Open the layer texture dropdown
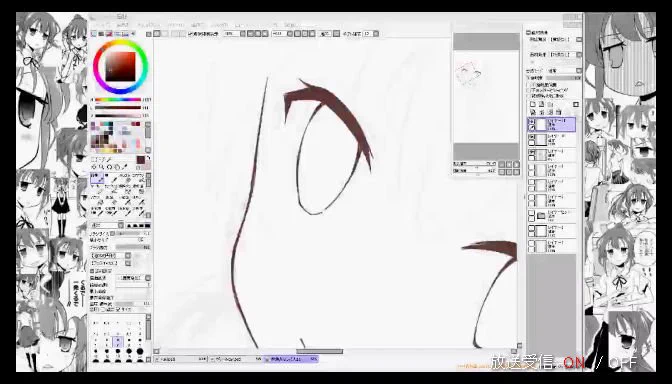The image size is (672, 384). [x=579, y=39]
